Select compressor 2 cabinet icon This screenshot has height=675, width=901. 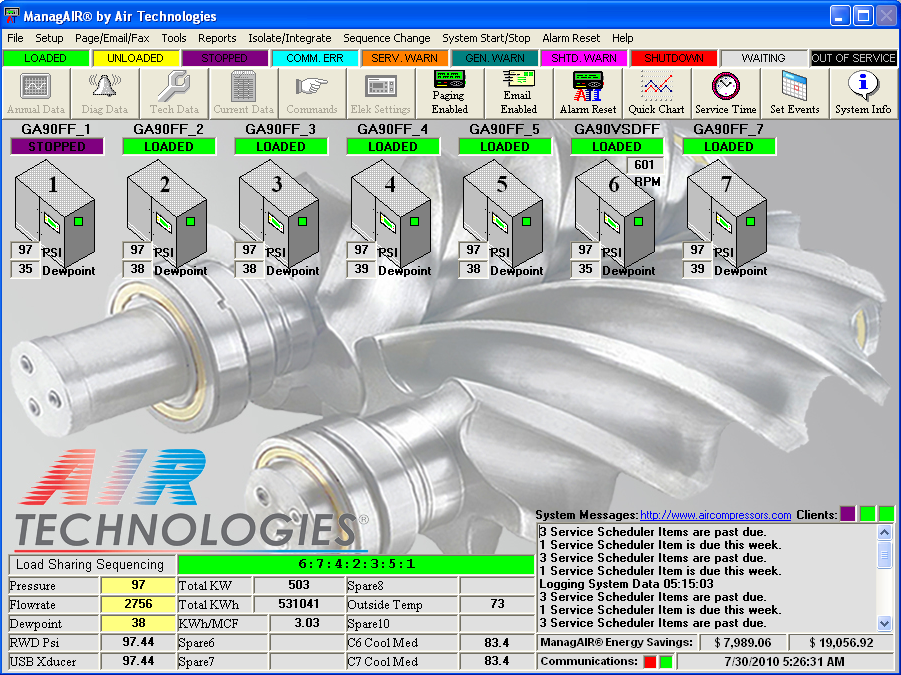point(167,213)
